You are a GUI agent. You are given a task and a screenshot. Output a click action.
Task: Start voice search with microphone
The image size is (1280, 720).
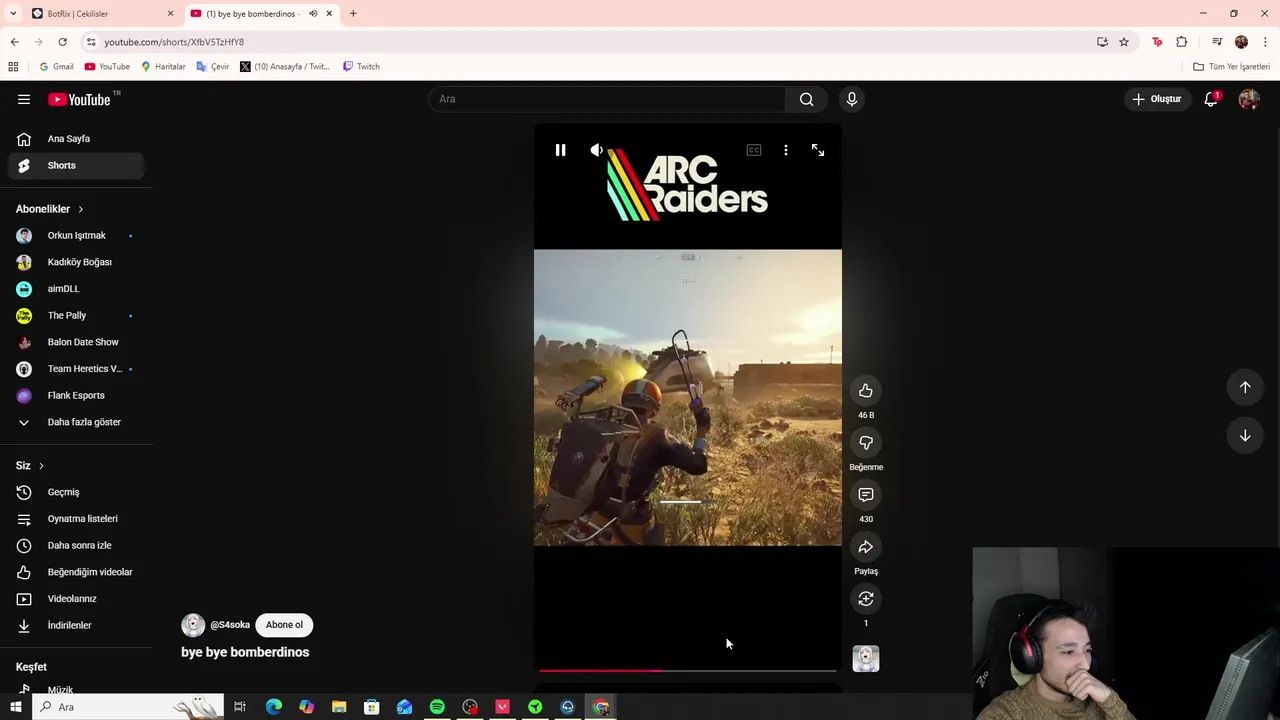click(852, 99)
